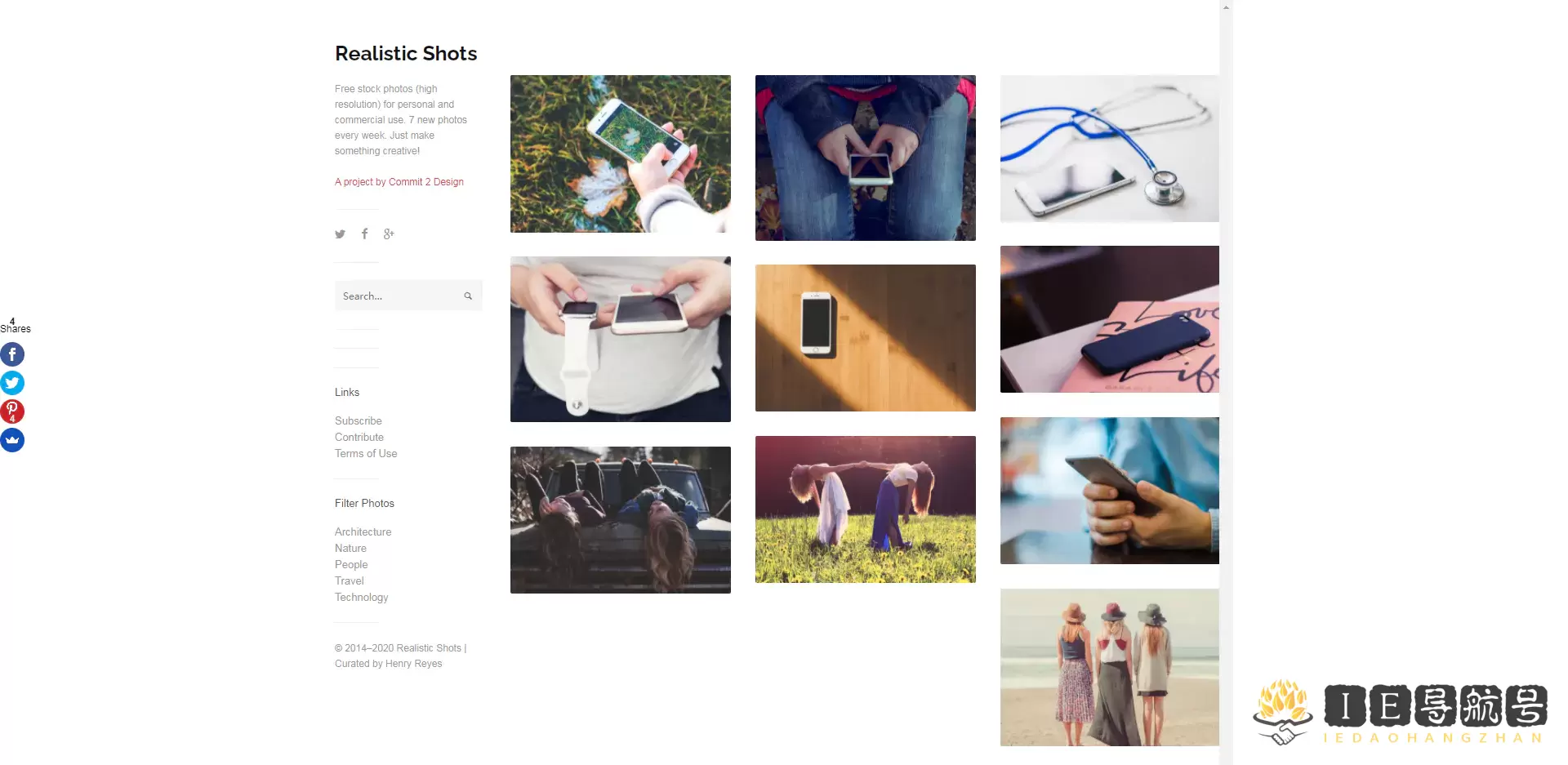This screenshot has width=1568, height=765.
Task: Click the search magnifier icon
Action: 468,296
